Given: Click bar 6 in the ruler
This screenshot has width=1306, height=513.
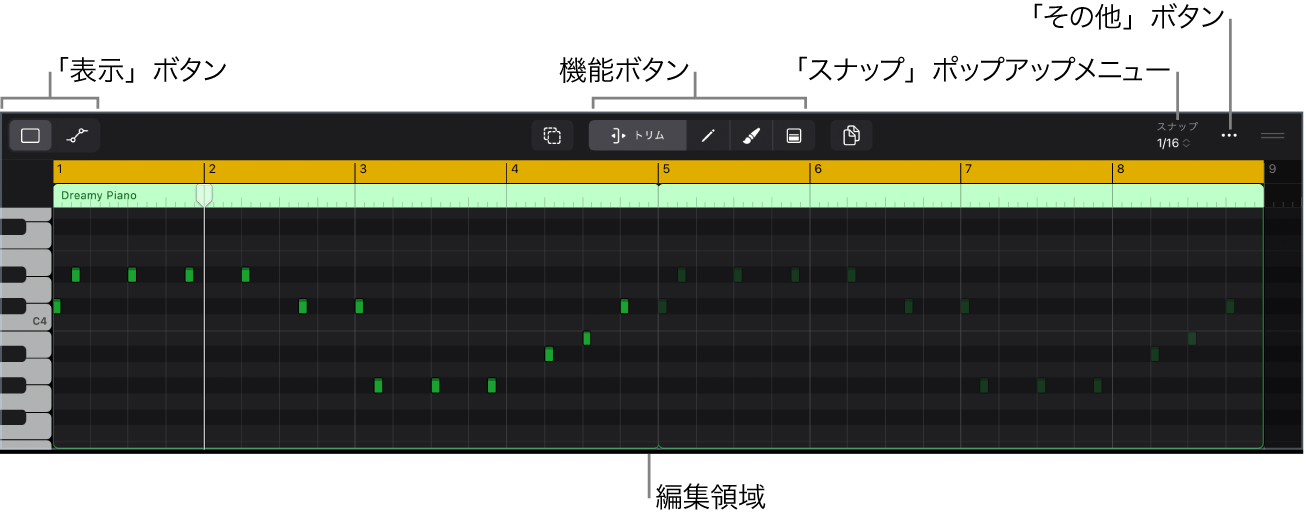Looking at the screenshot, I should point(817,169).
